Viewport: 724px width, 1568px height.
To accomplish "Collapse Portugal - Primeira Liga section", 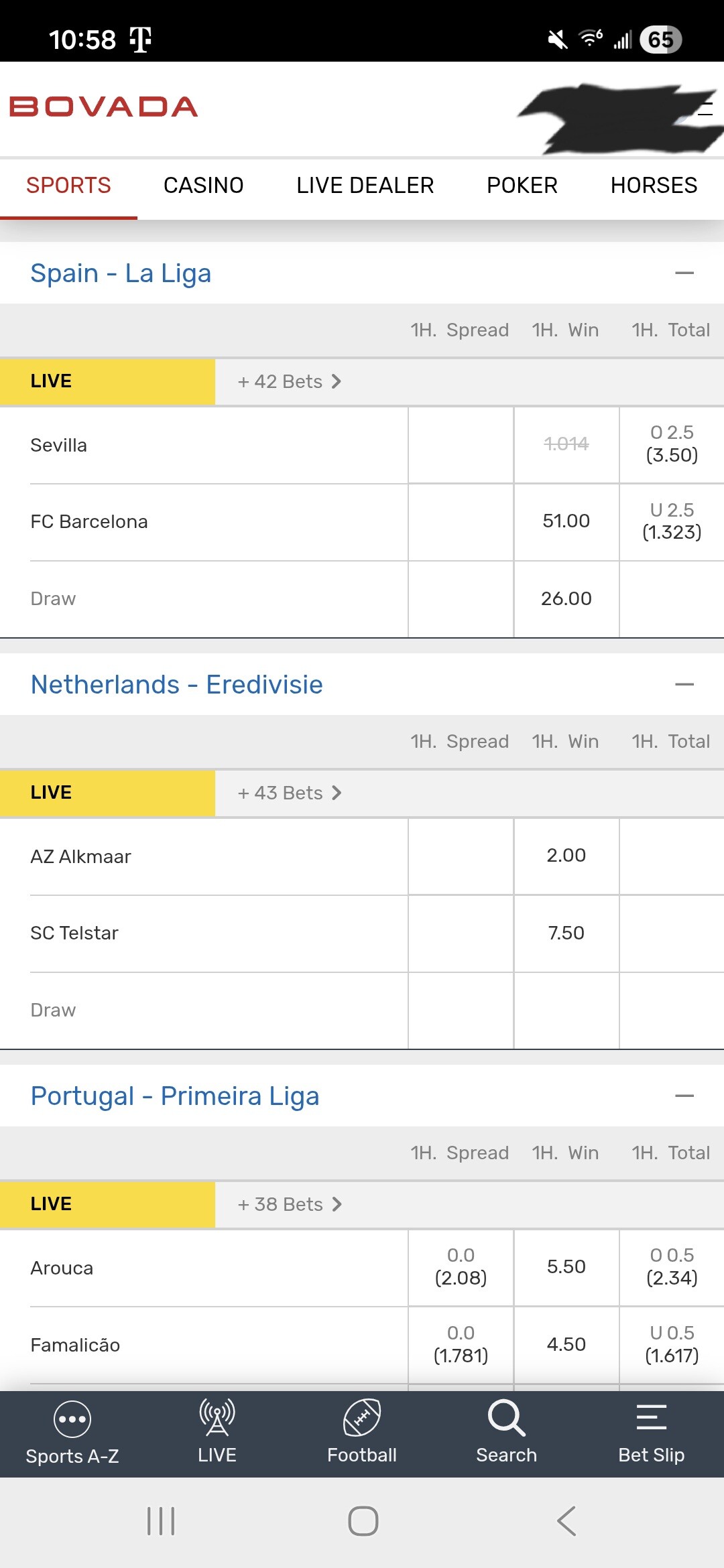I will pos(684,1096).
